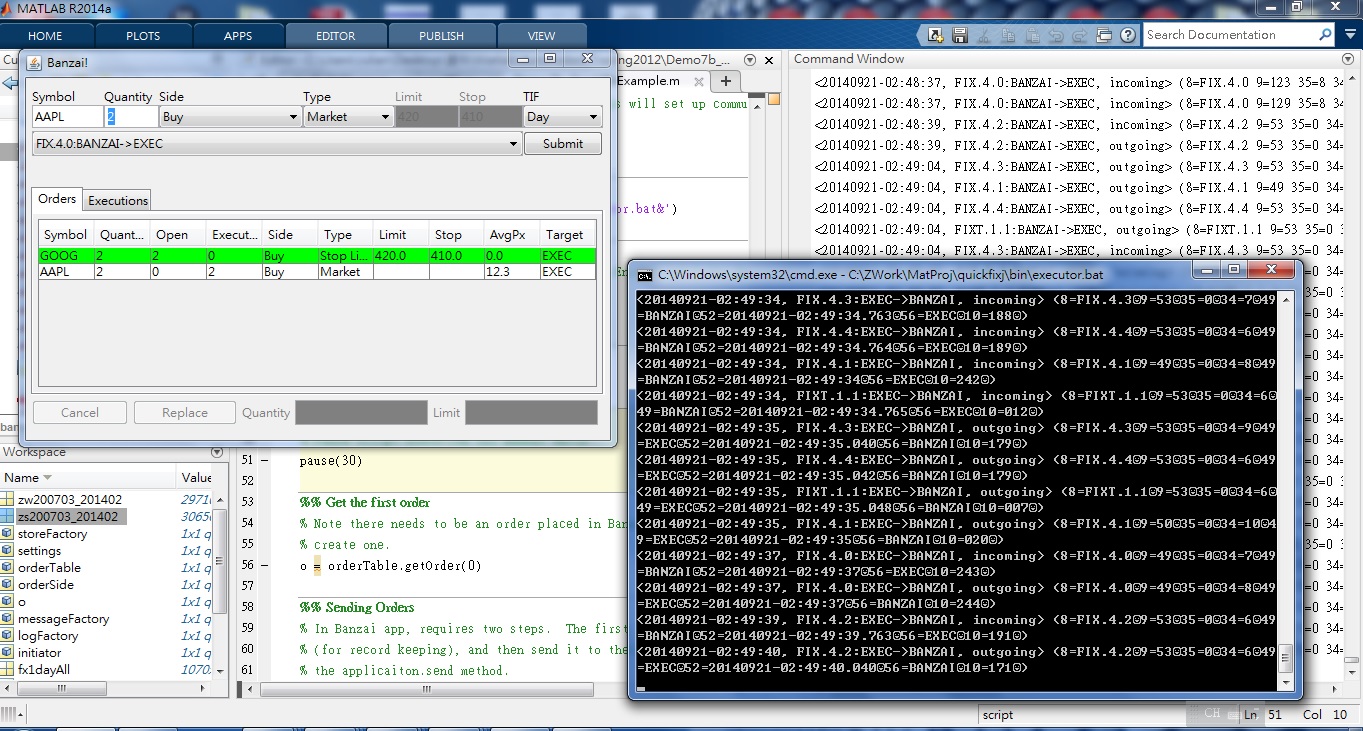Viewport: 1363px width, 731px height.
Task: Select the messageFactory variable in the Workspace
Action: [x=63, y=619]
